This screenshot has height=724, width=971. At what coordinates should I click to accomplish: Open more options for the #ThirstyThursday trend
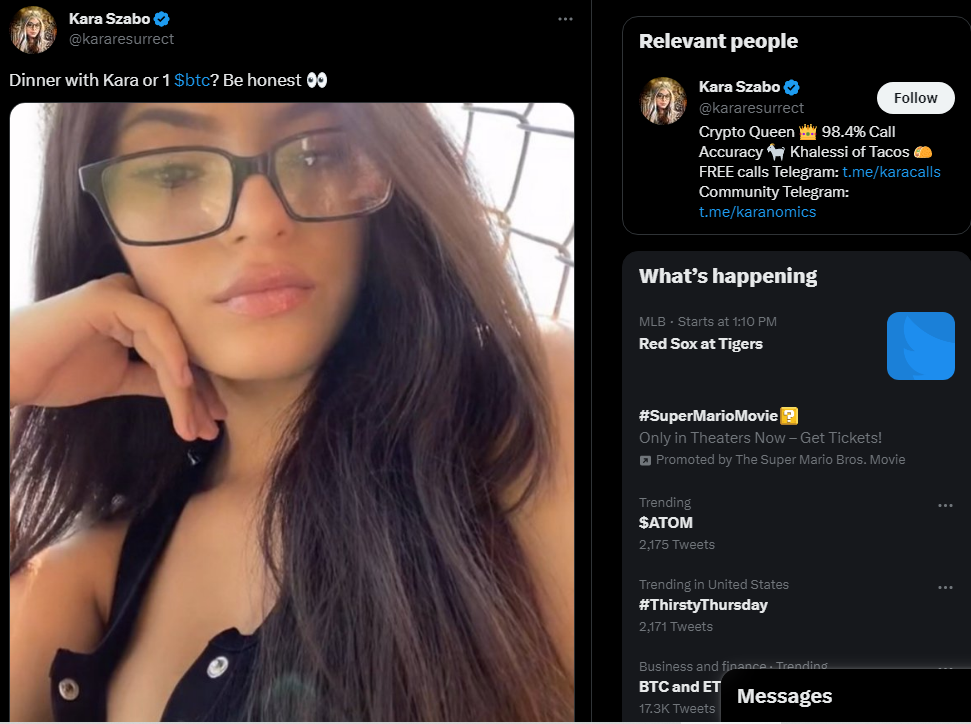tap(945, 587)
